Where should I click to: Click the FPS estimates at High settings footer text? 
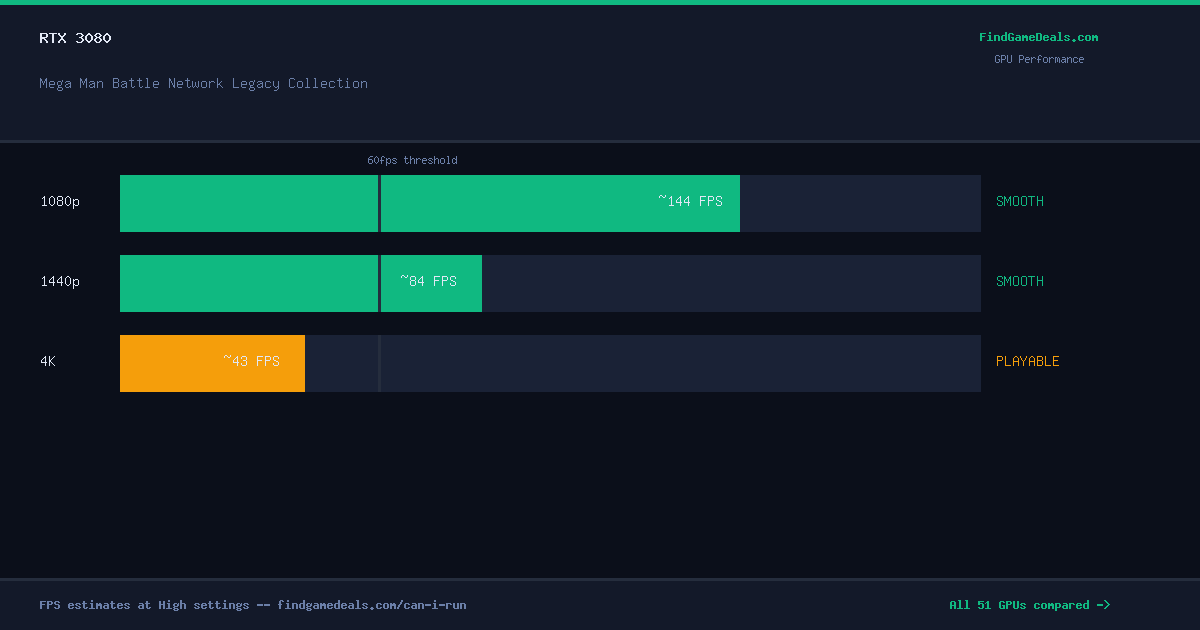252,605
